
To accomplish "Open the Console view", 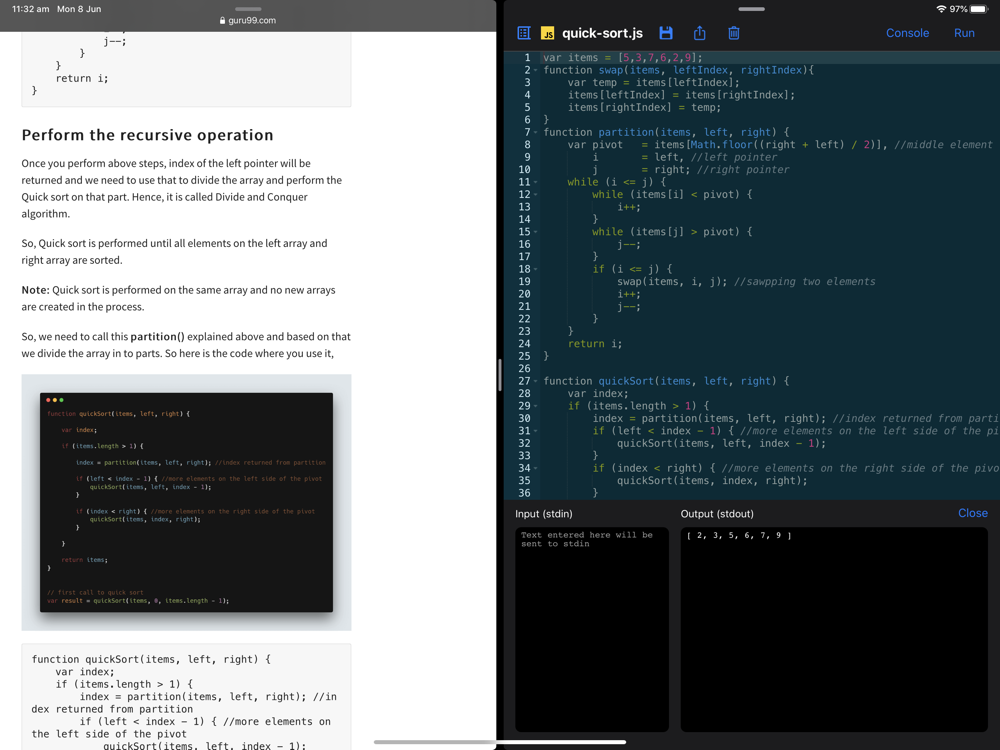I will pyautogui.click(x=907, y=33).
